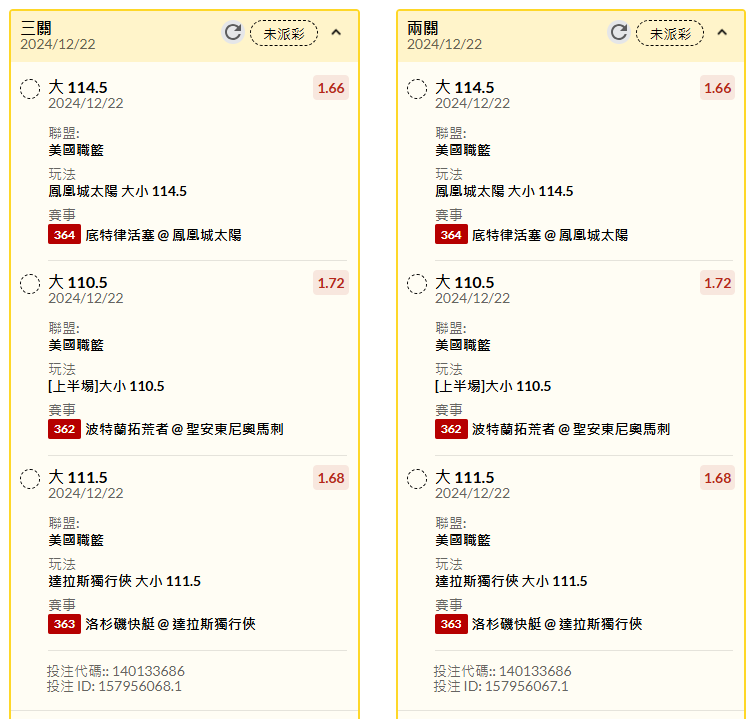The image size is (748, 719).
Task: Click odds 1.68 badge in 三關 card
Action: [x=331, y=478]
